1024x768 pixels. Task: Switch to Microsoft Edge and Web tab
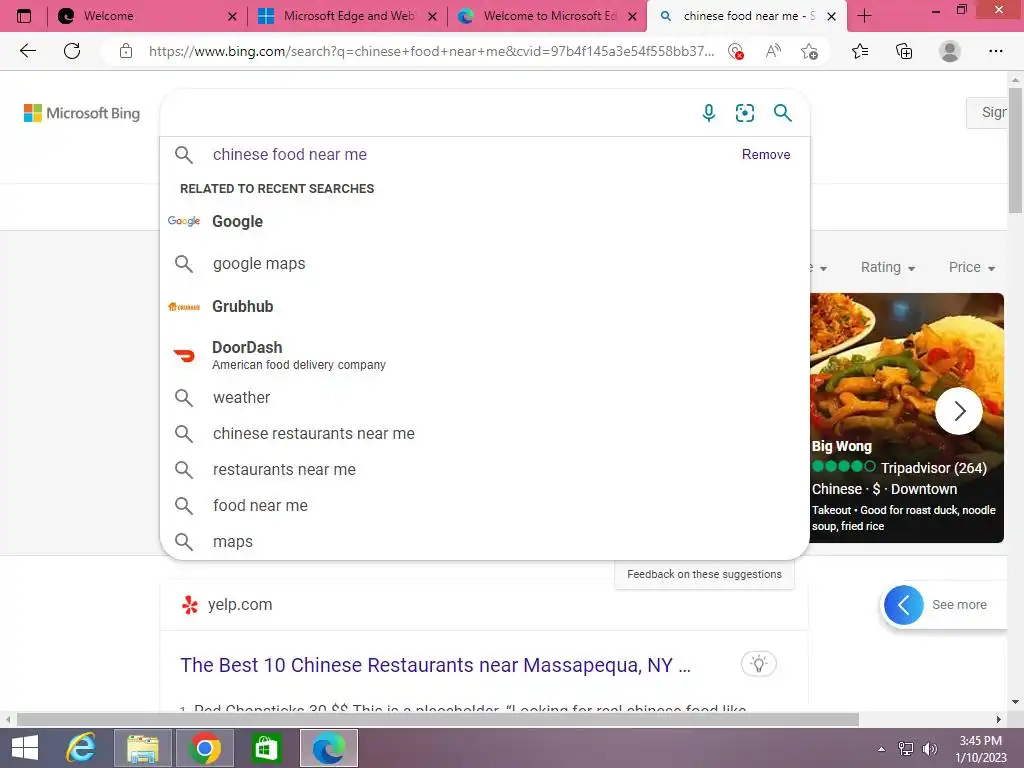[349, 16]
